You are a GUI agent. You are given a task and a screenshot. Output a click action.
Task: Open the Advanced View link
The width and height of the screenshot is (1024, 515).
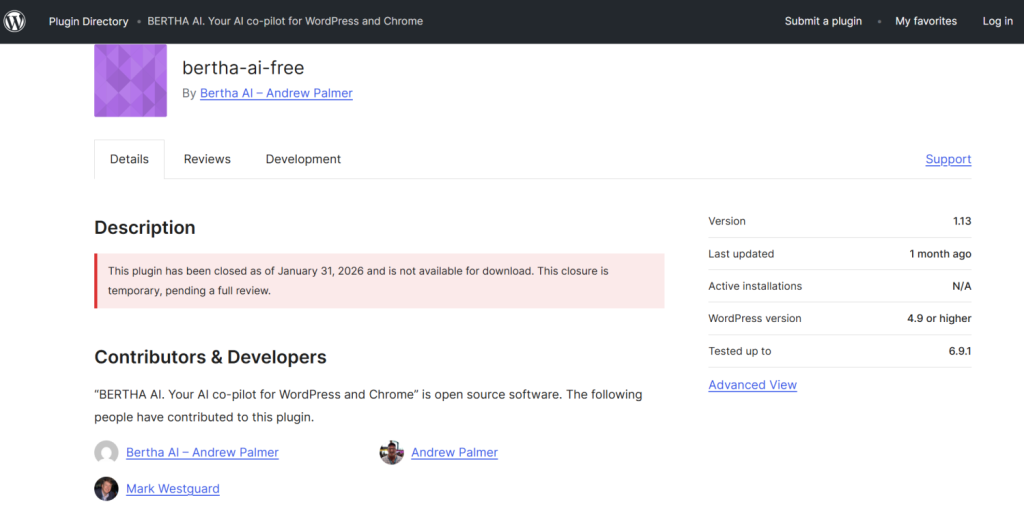[x=752, y=385]
